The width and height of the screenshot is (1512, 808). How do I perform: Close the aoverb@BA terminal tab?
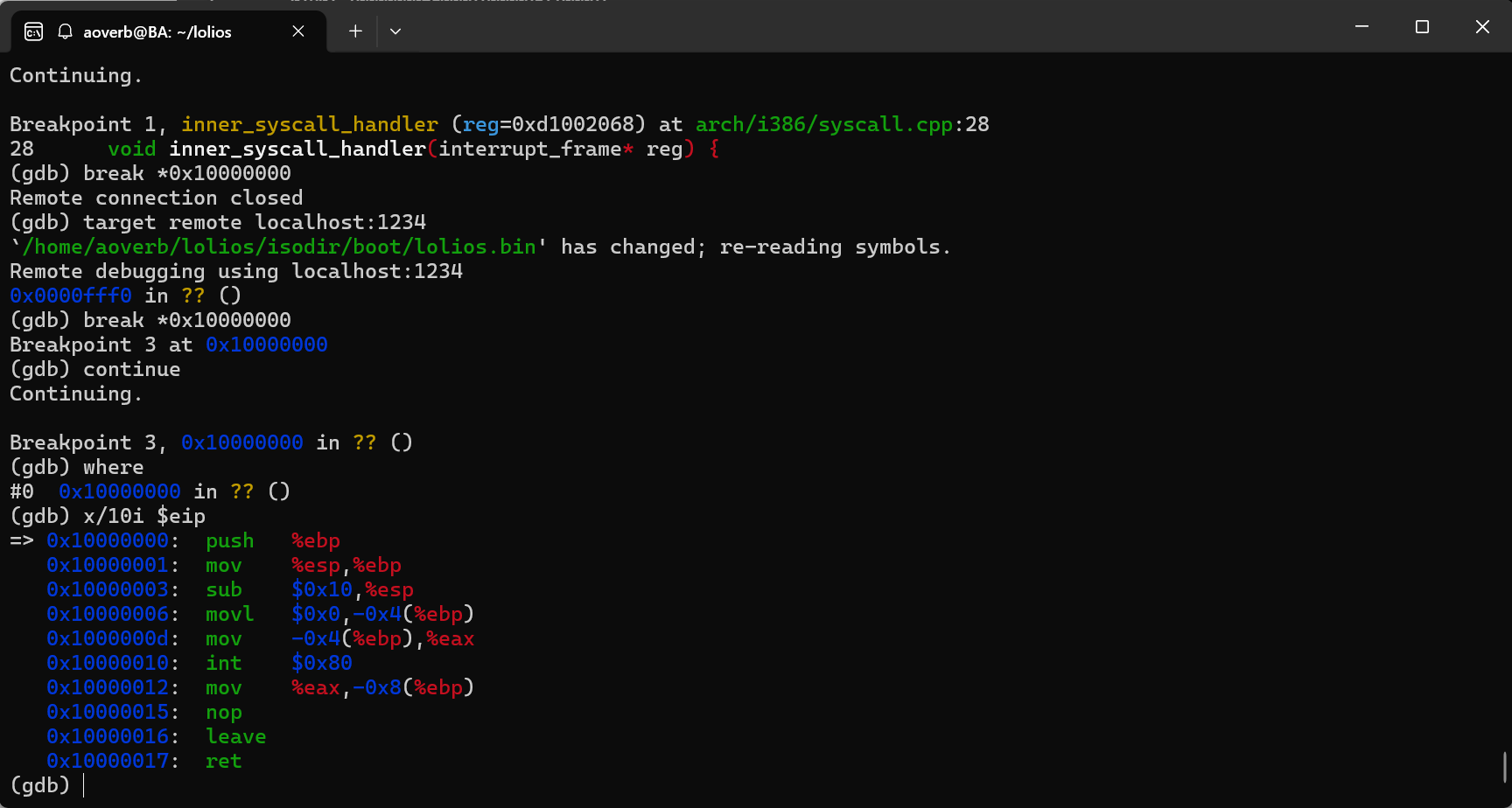pyautogui.click(x=297, y=31)
